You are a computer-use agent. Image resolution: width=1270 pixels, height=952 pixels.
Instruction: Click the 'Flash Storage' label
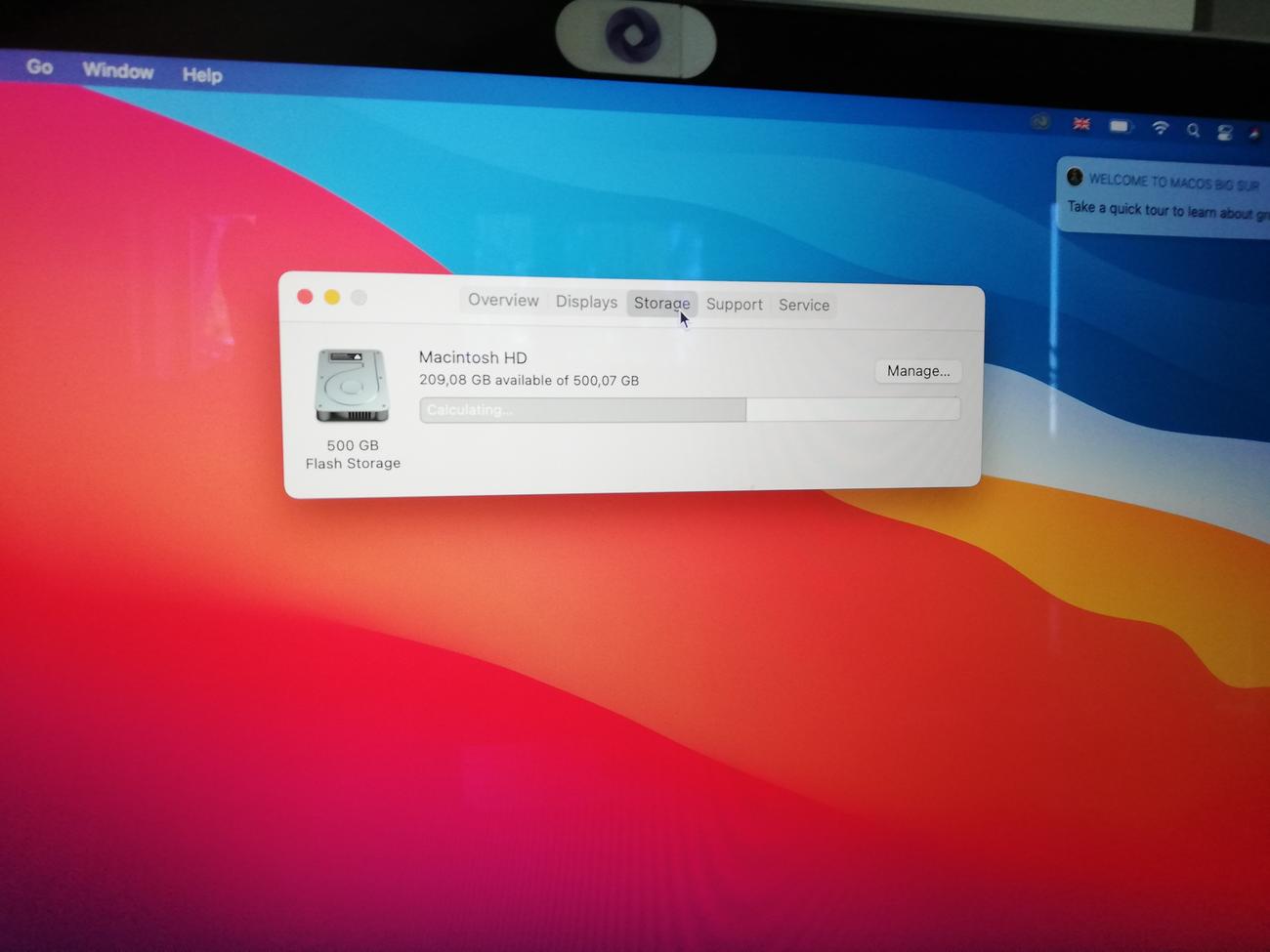353,463
